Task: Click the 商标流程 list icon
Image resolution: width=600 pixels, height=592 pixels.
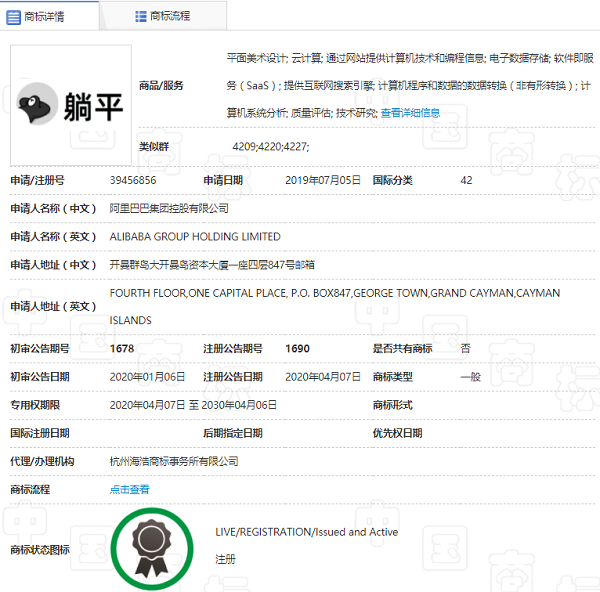Action: (x=141, y=16)
